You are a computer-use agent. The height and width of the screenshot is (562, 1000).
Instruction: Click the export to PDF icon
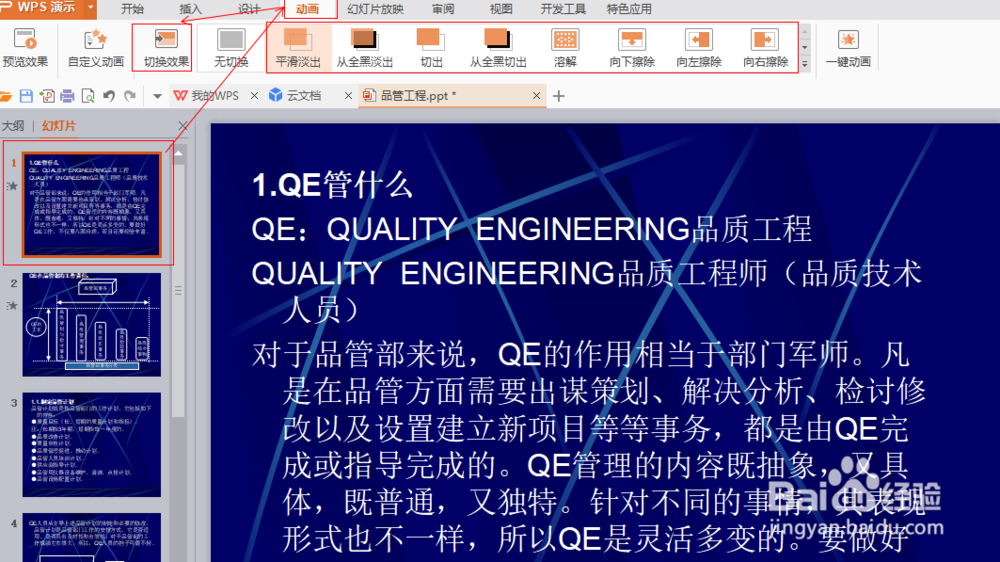47,96
